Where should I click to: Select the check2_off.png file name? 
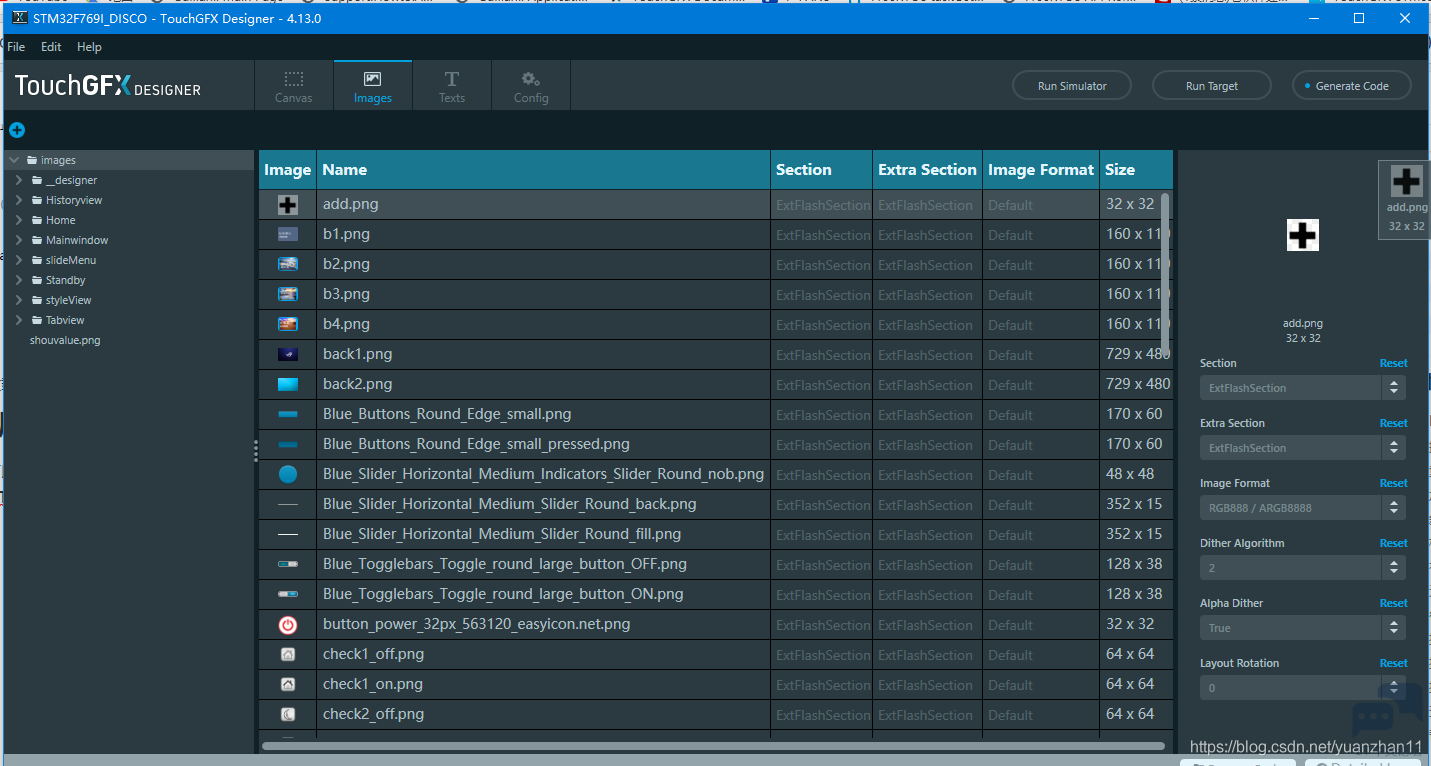coord(373,714)
